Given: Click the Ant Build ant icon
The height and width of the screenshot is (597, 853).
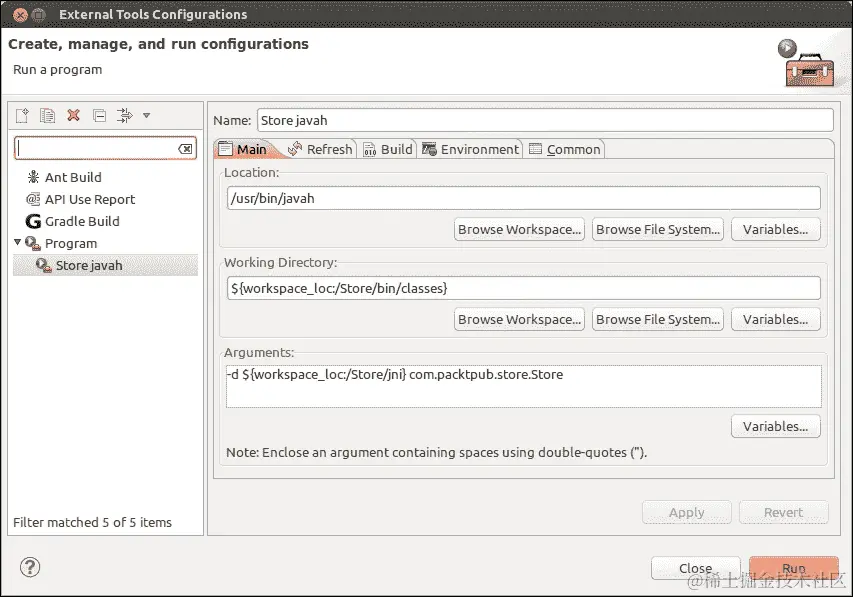Looking at the screenshot, I should (33, 177).
